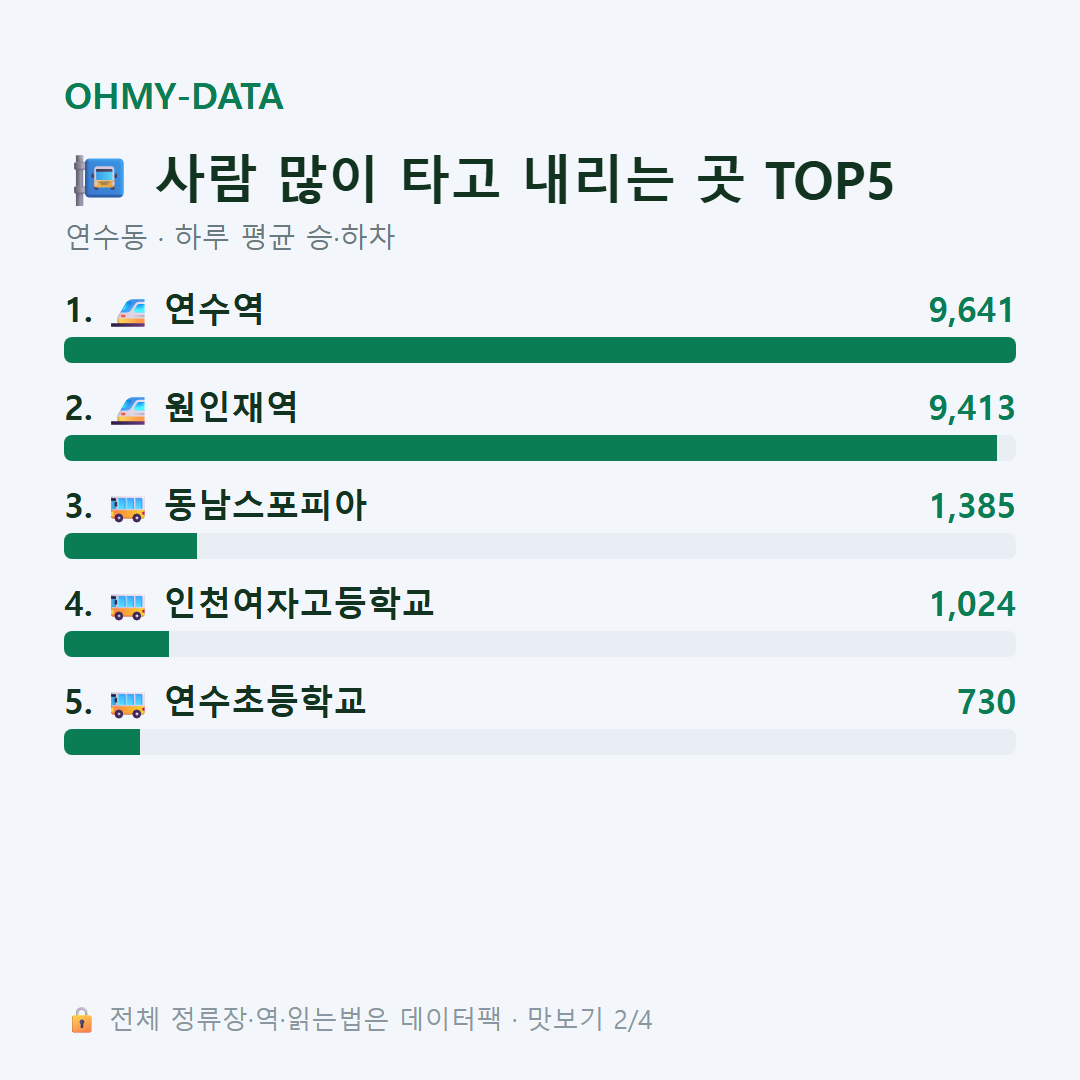Viewport: 1080px width, 1080px height.
Task: Click the green progress bar under 연수역
Action: pyautogui.click(x=540, y=350)
